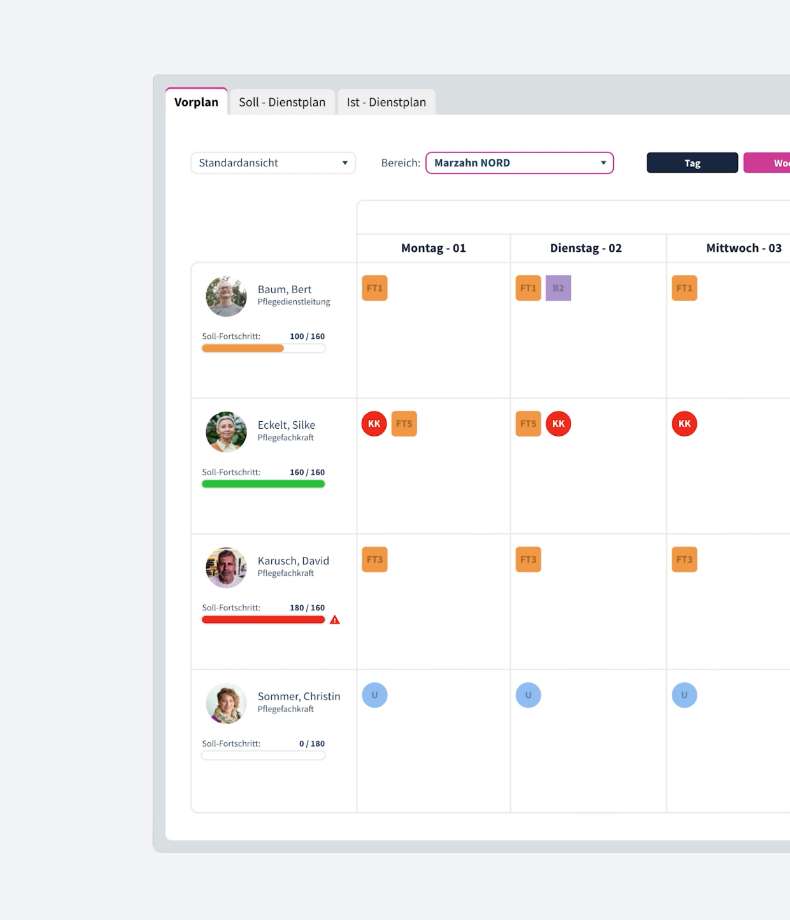Click Sommer, Christin's empty progress bar
This screenshot has height=920, width=790.
(x=263, y=756)
